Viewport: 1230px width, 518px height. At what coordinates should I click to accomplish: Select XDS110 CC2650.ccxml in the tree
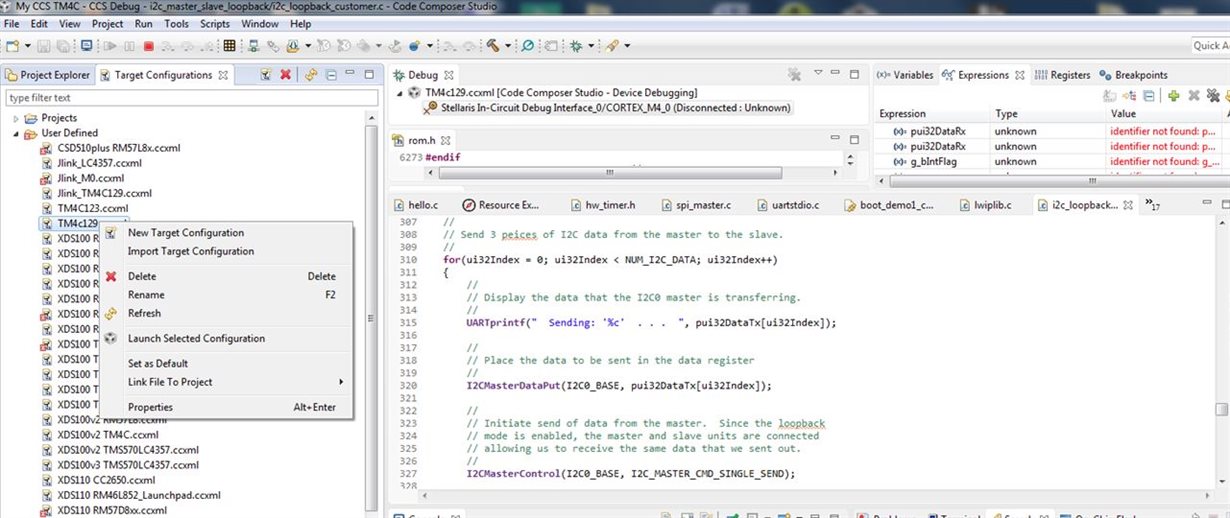(107, 480)
